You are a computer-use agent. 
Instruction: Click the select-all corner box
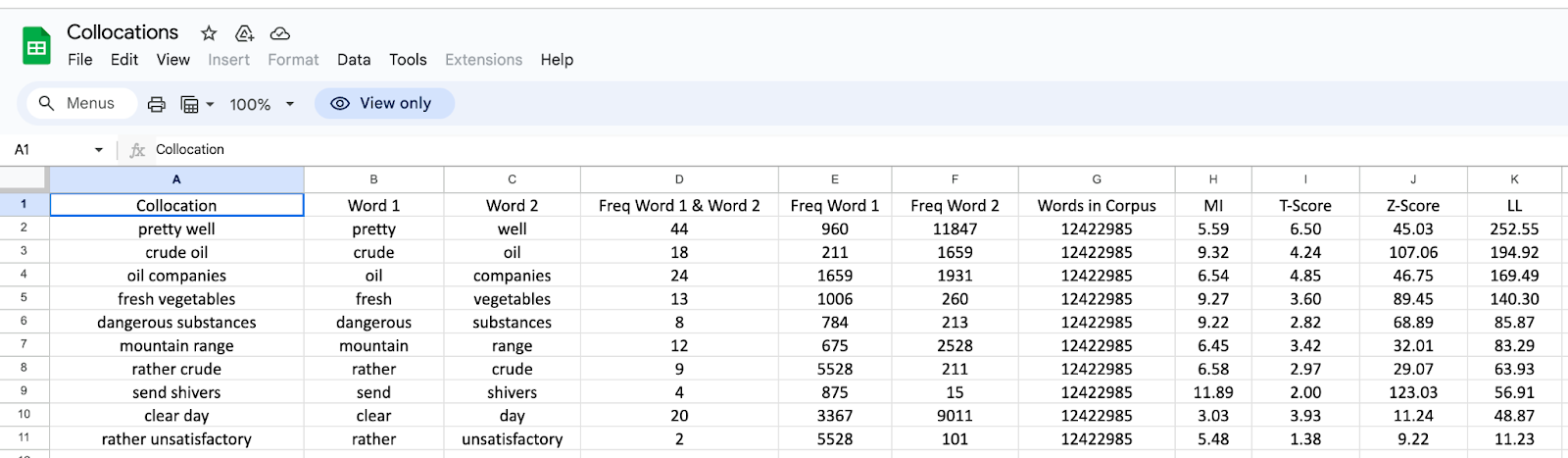coord(24,178)
